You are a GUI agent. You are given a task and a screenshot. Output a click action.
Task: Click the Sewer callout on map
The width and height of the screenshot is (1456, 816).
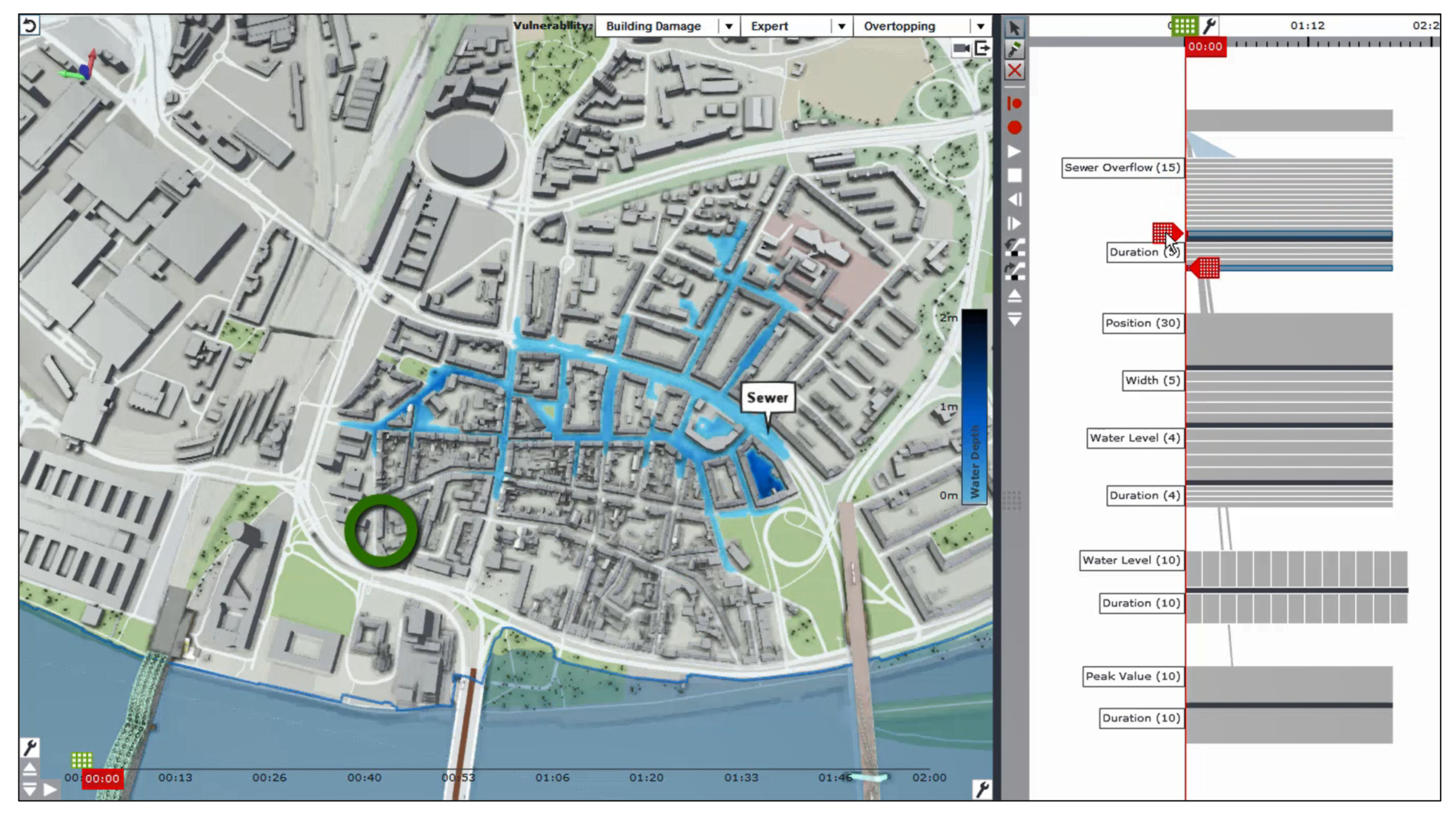[767, 398]
